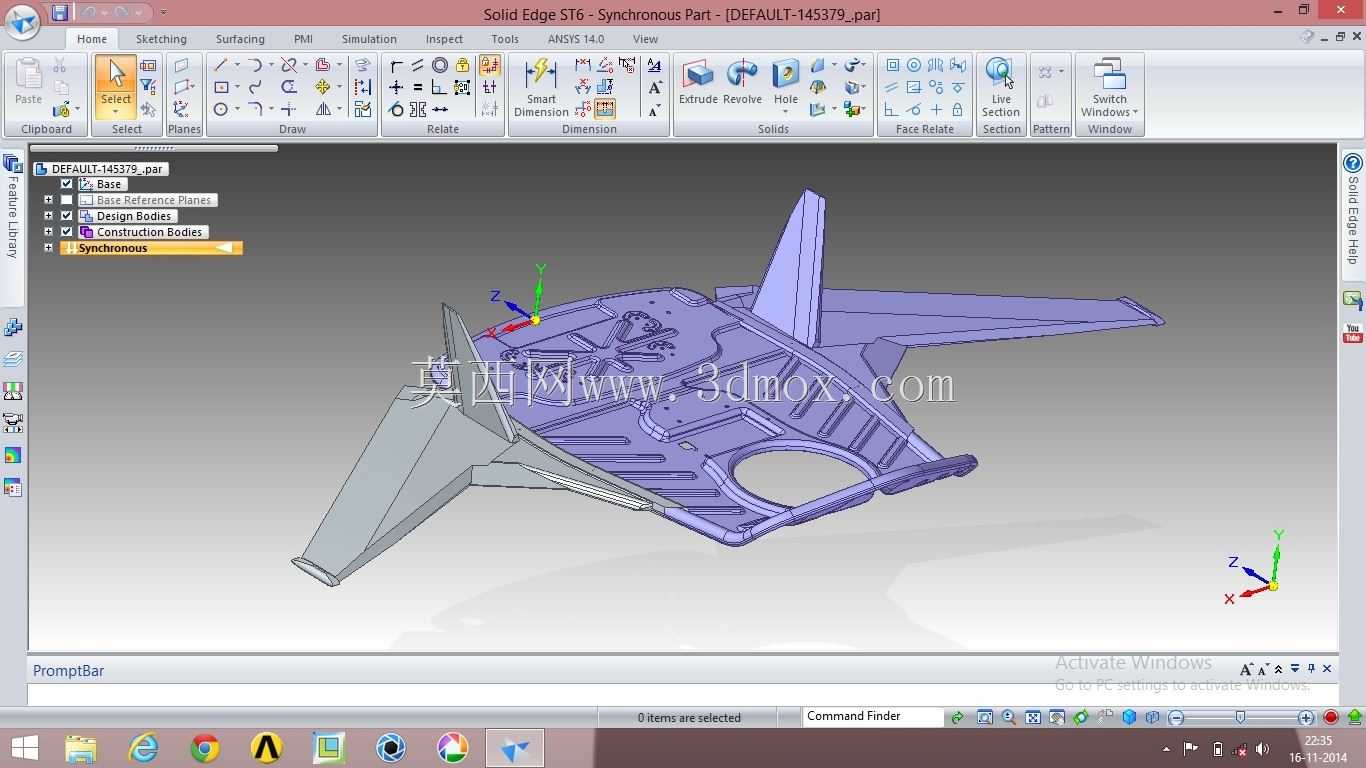Click the Face Relate lock icon
Viewport: 1366px width, 768px height.
click(x=957, y=109)
